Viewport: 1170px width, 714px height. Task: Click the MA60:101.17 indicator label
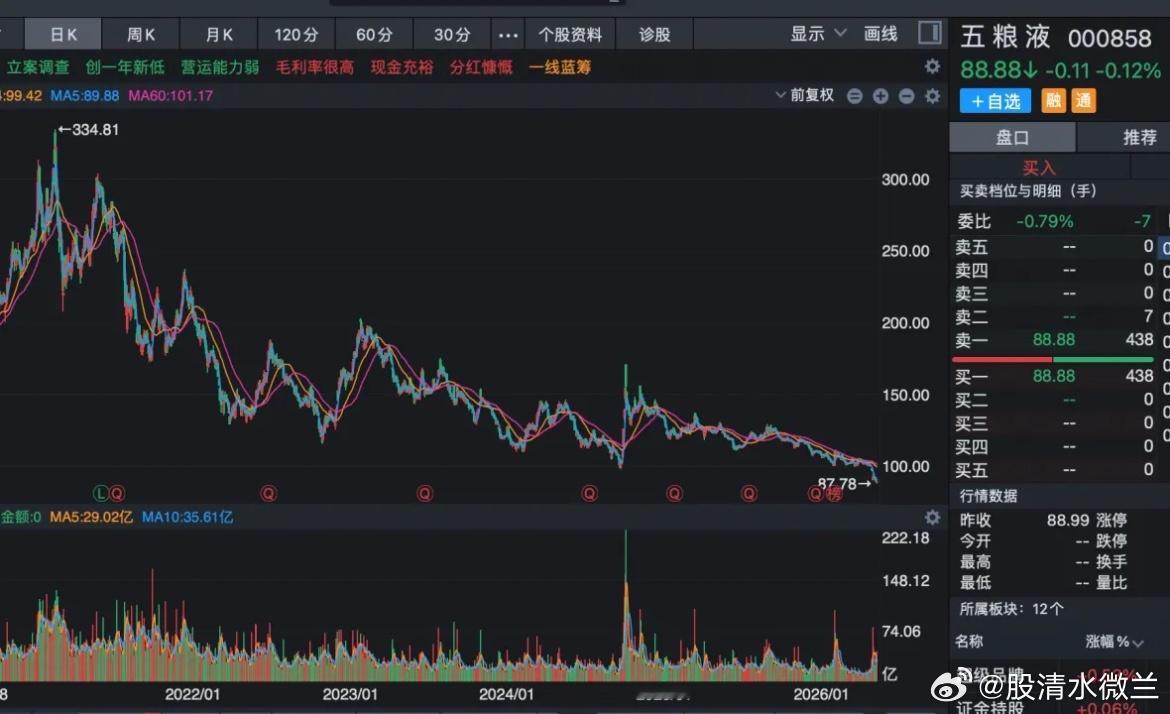[170, 95]
